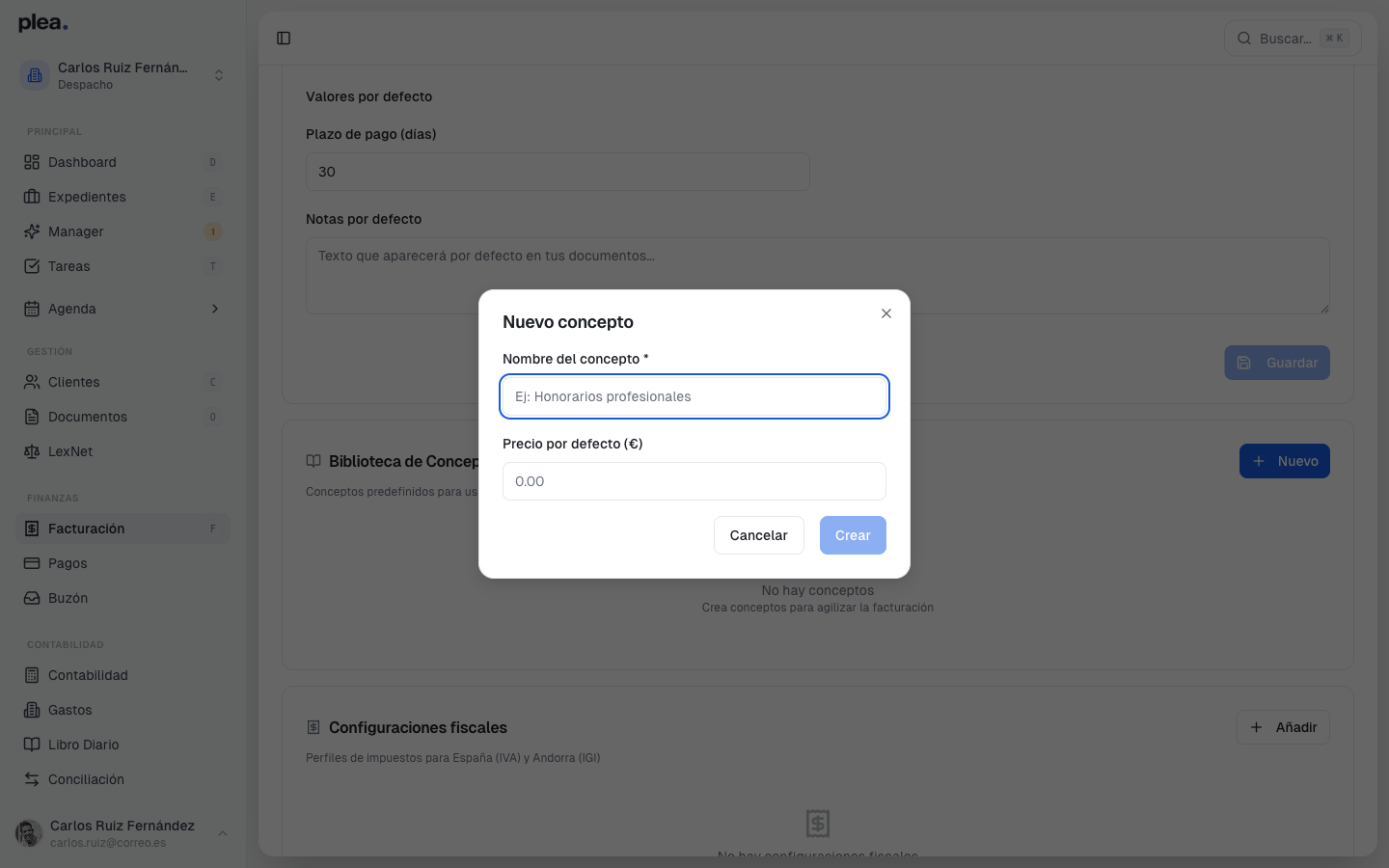
Task: Go to Clientes
Action: point(123,382)
